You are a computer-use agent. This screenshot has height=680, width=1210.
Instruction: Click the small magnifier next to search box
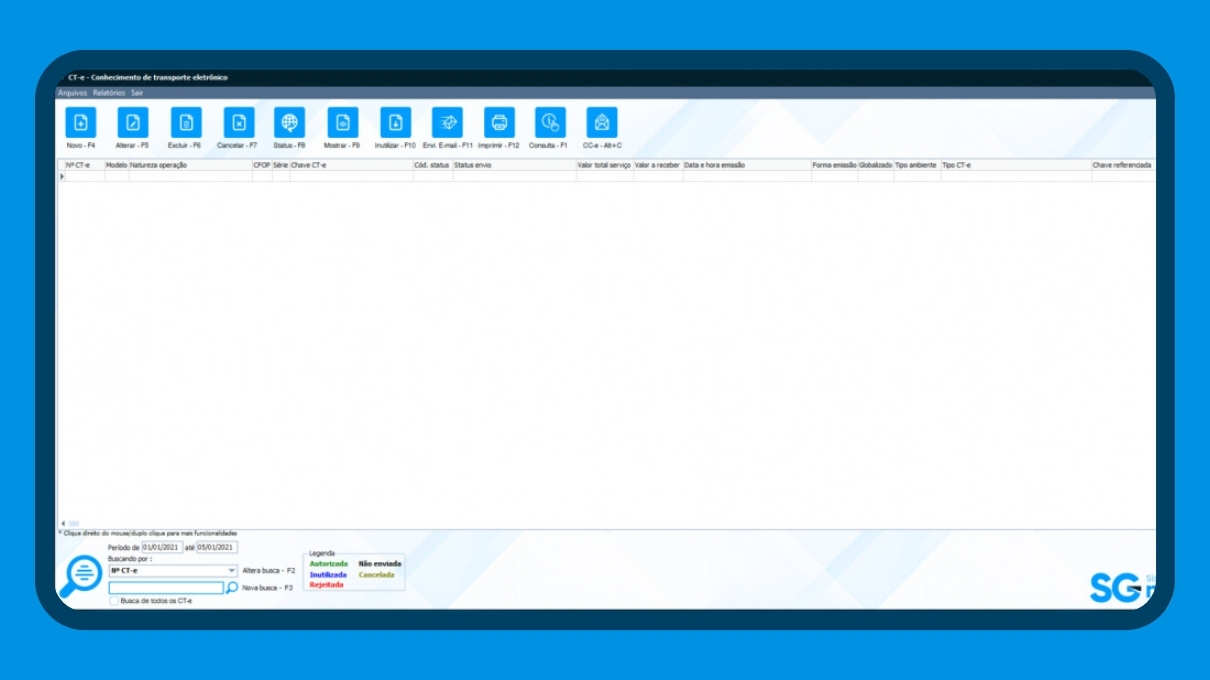click(x=232, y=588)
